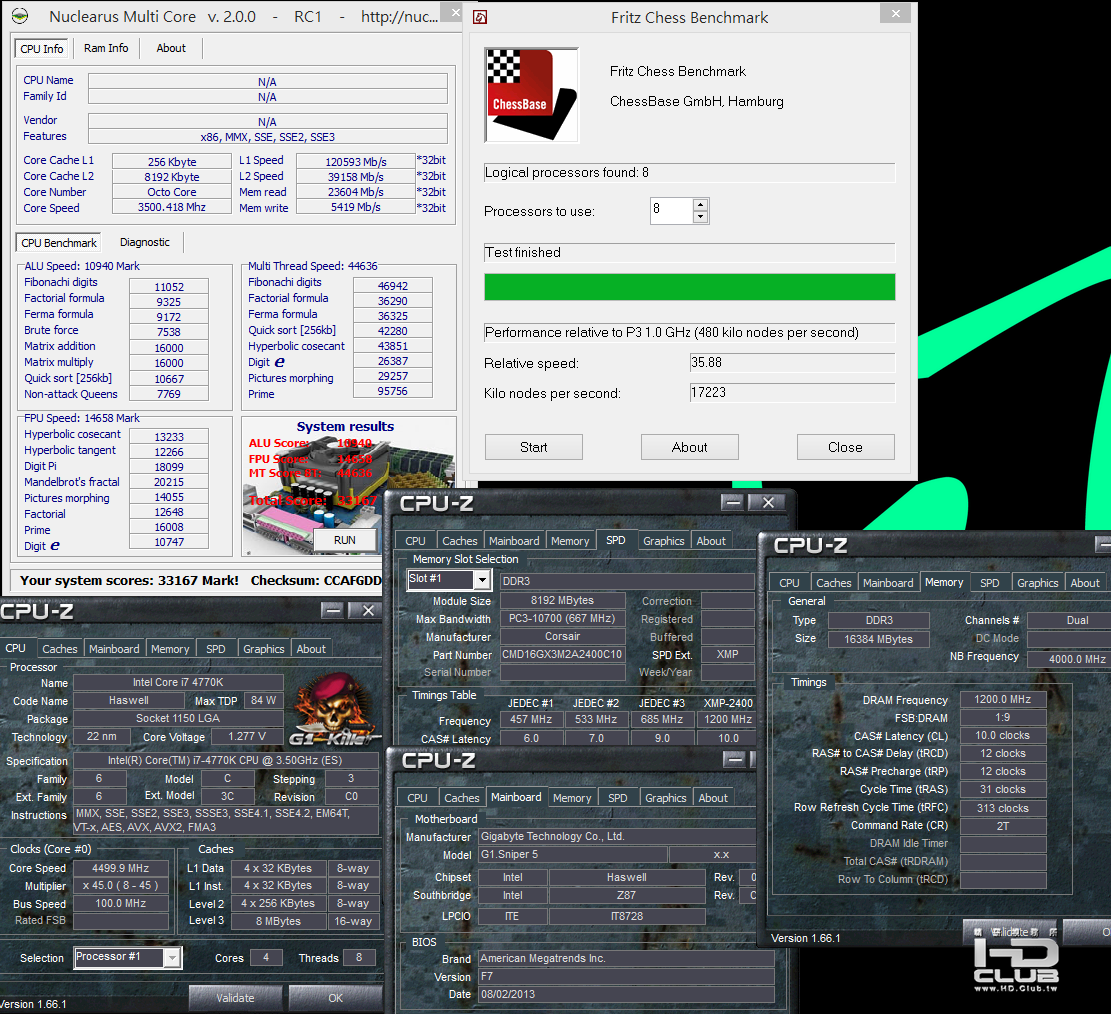Click the BIOS Date 08/02/2013 value
The width and height of the screenshot is (1111, 1014).
pos(626,994)
